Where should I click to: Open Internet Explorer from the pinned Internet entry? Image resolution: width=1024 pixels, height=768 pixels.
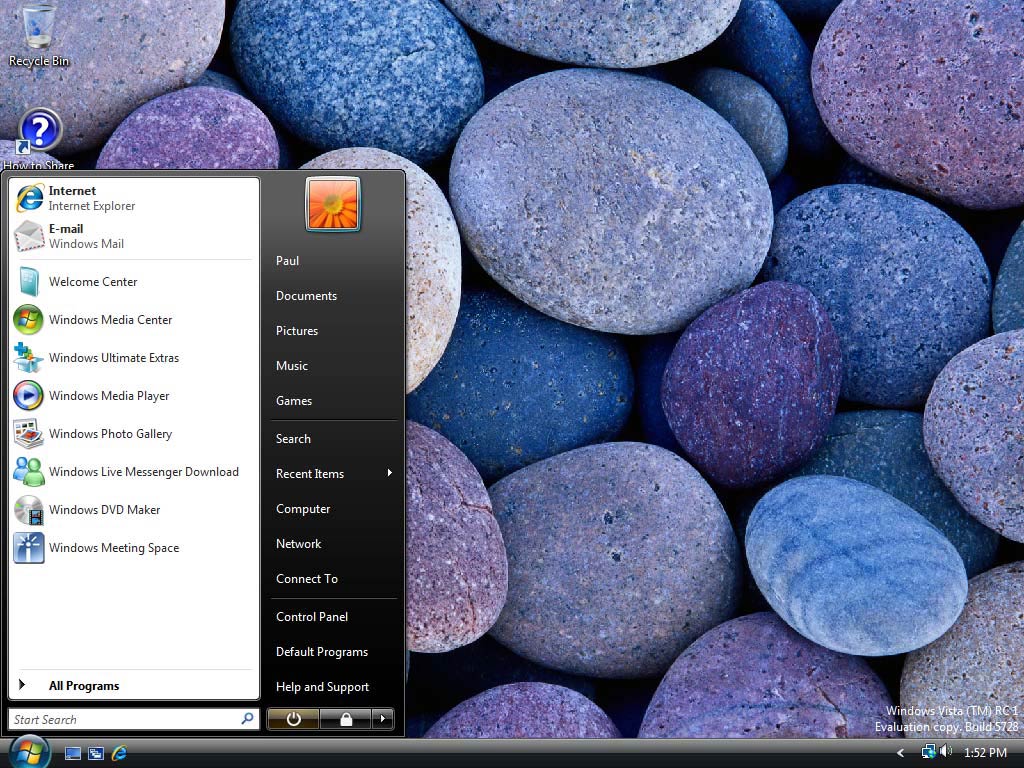(x=134, y=198)
